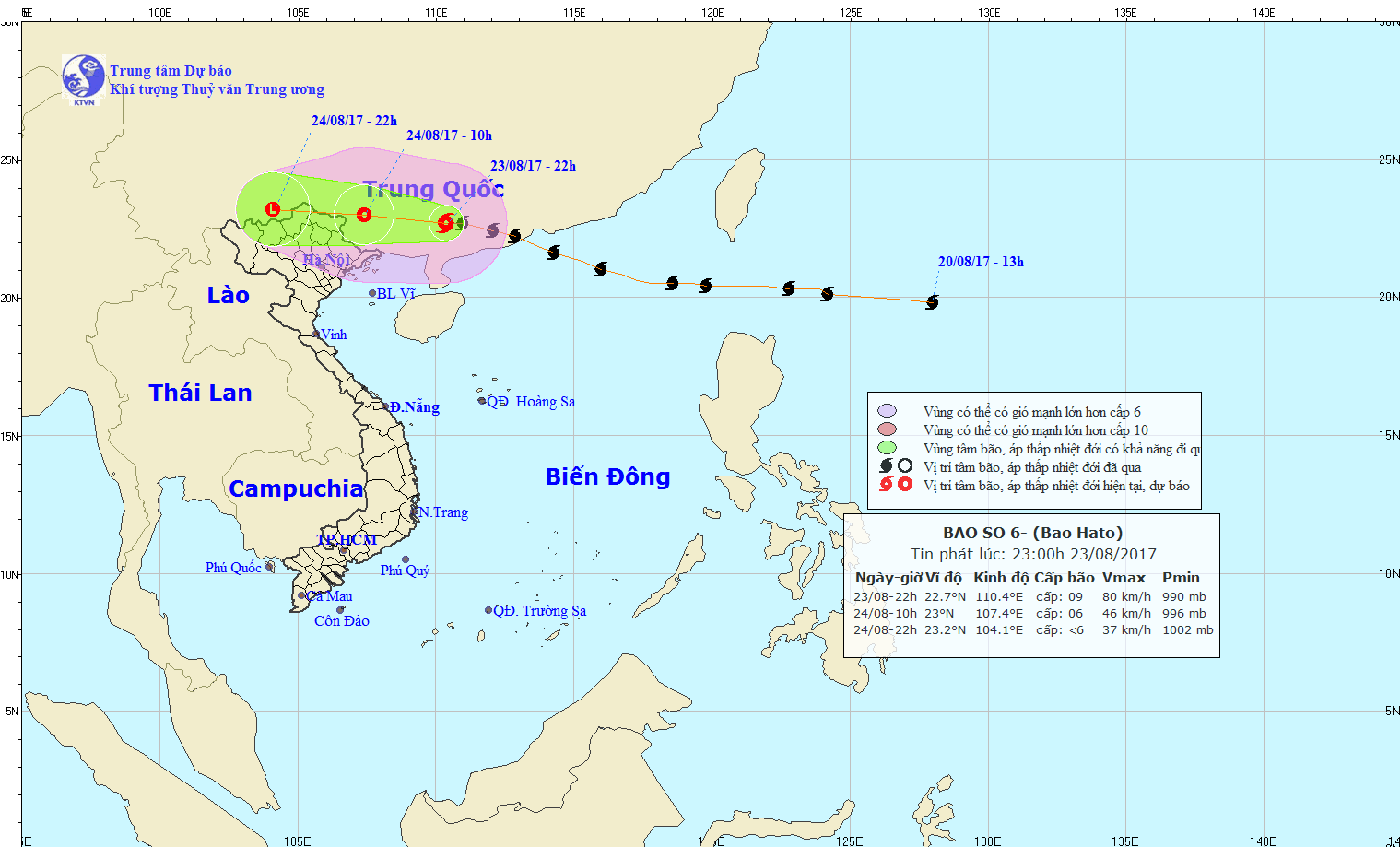
Task: Click the QĐ. Trường Sa marker dot
Action: [488, 610]
